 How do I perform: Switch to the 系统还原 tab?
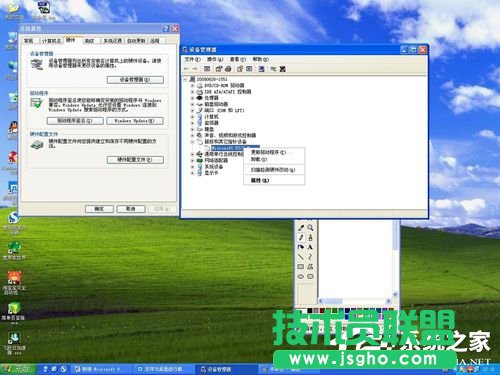112,41
